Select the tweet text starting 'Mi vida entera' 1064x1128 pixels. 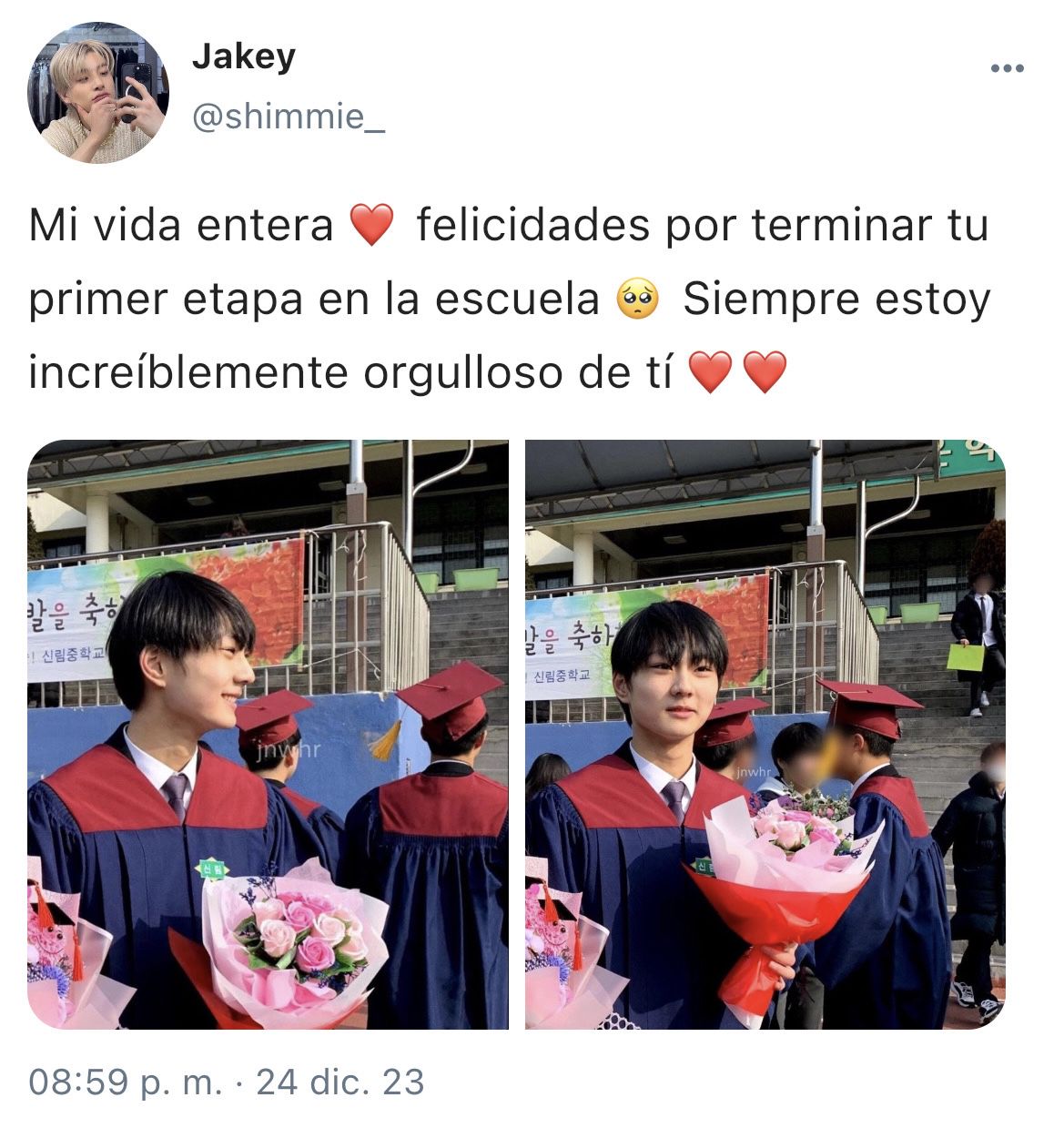(x=510, y=300)
